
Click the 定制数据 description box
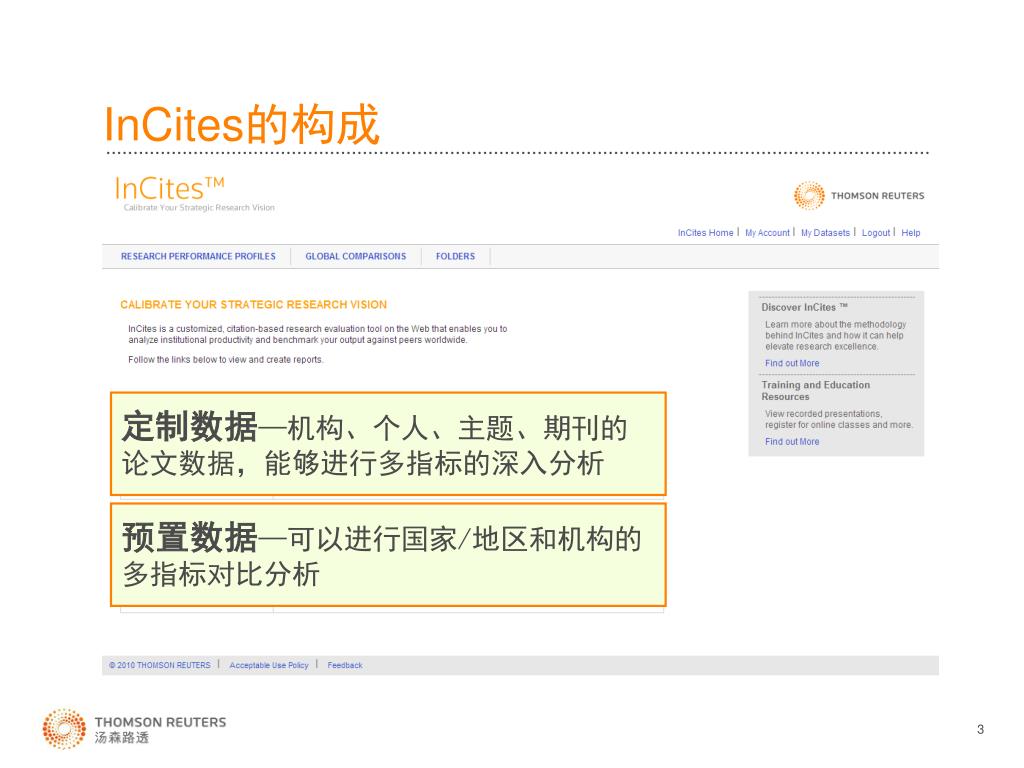389,444
